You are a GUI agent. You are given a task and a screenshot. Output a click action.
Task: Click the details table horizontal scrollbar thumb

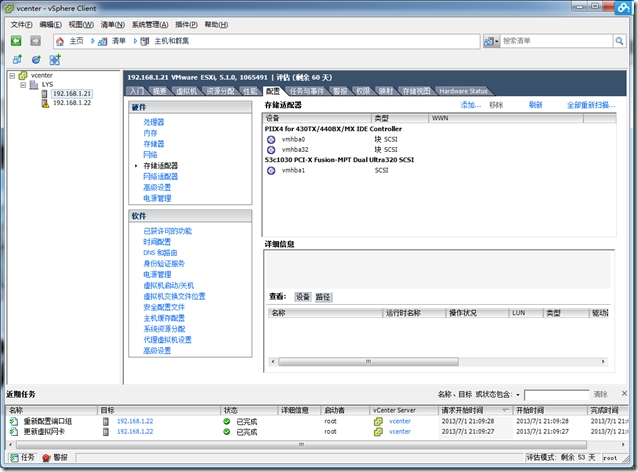point(368,361)
